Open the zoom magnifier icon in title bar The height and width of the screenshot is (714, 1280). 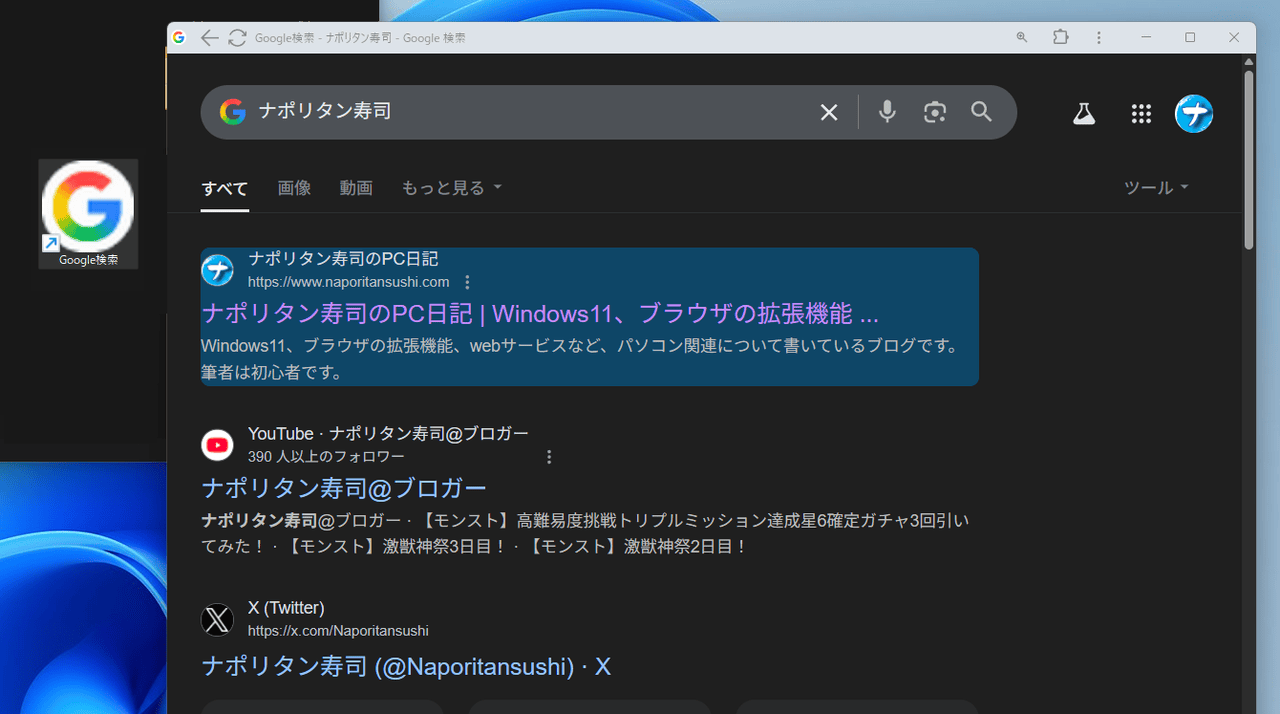(x=1022, y=38)
